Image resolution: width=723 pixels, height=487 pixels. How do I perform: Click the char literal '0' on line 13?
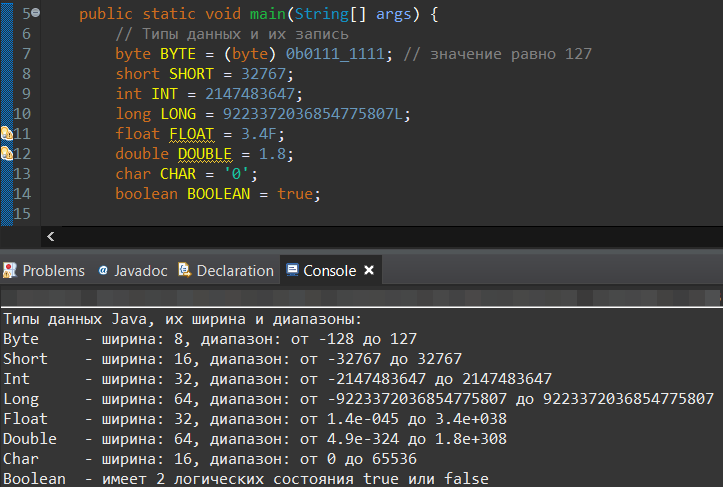click(x=236, y=173)
